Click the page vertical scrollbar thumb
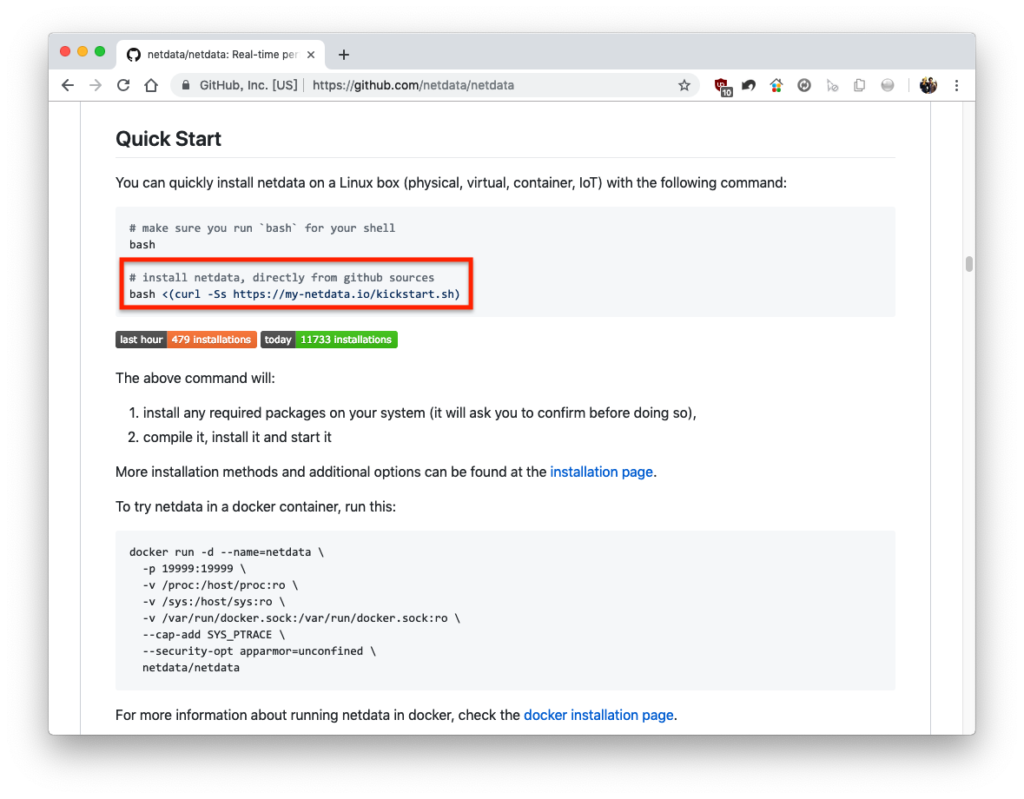 [x=968, y=264]
